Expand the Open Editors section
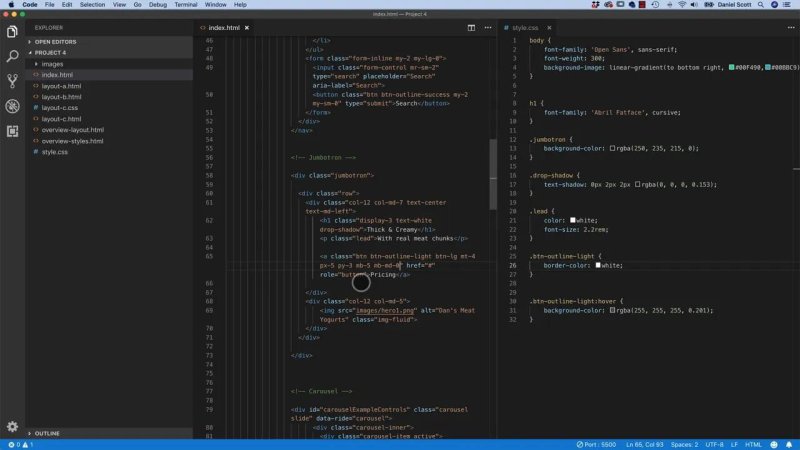 [x=109, y=42]
